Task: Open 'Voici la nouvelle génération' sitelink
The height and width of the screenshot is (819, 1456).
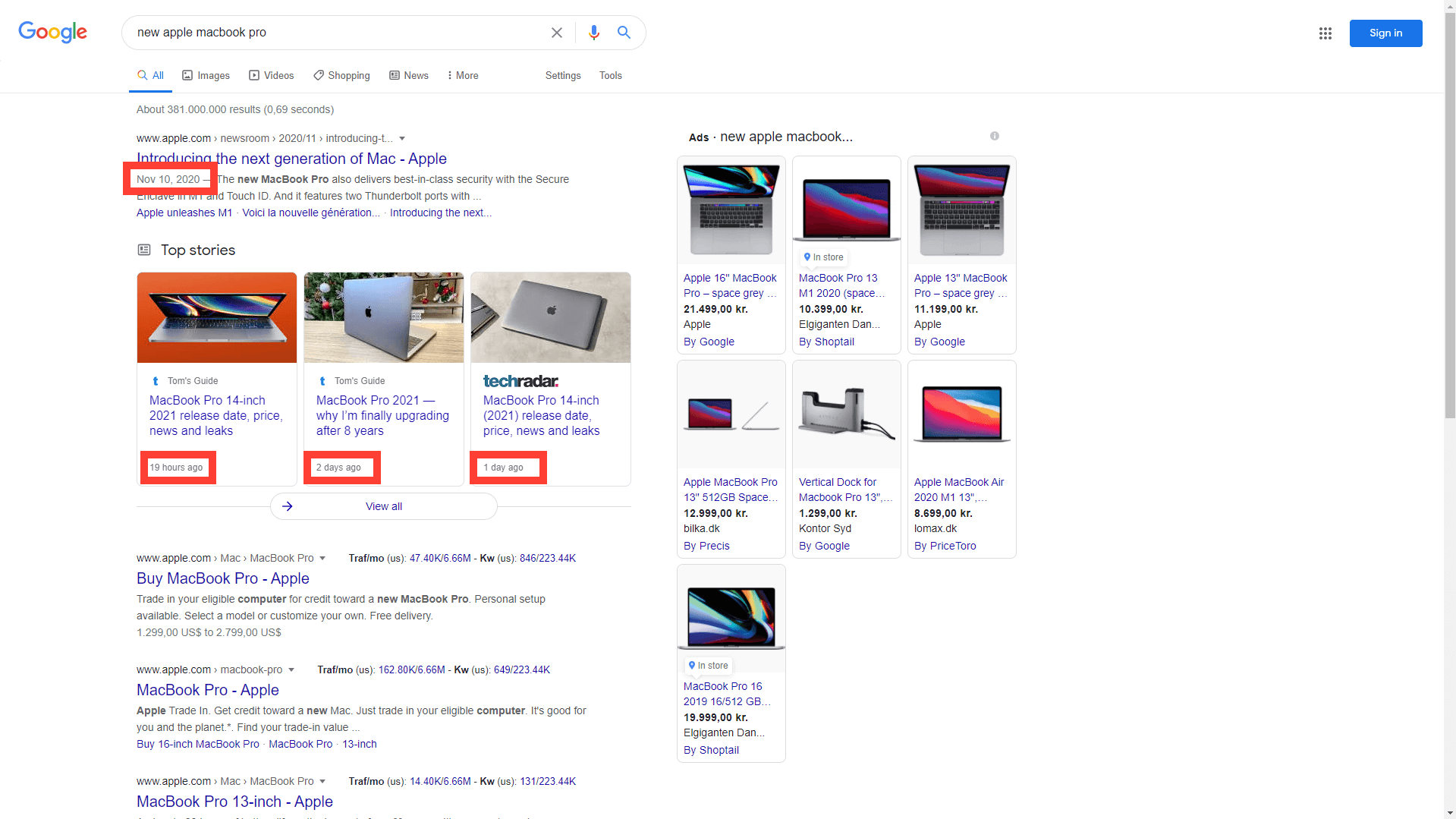Action: 311,213
